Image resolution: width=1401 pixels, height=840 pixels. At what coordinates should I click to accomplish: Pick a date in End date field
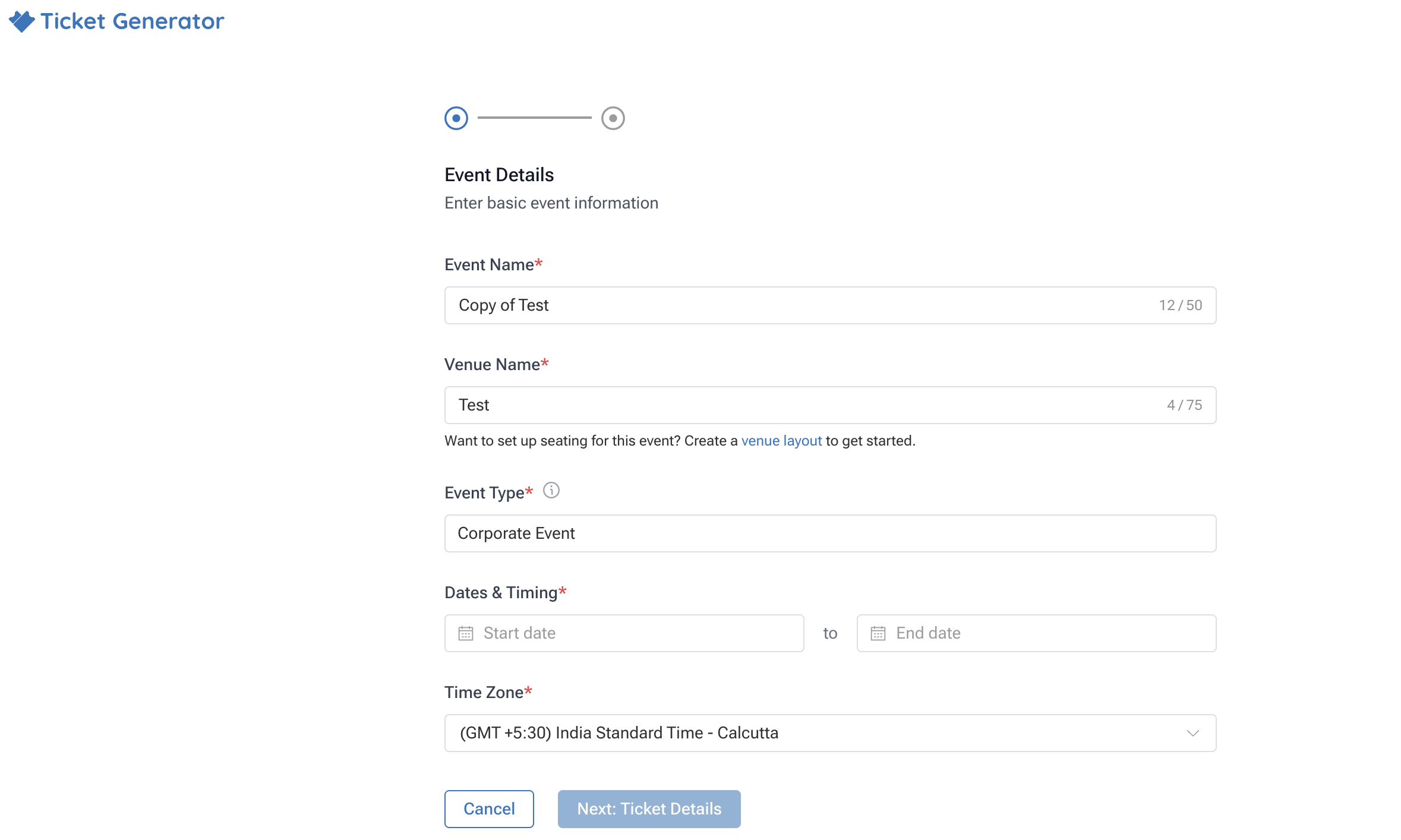click(1036, 633)
